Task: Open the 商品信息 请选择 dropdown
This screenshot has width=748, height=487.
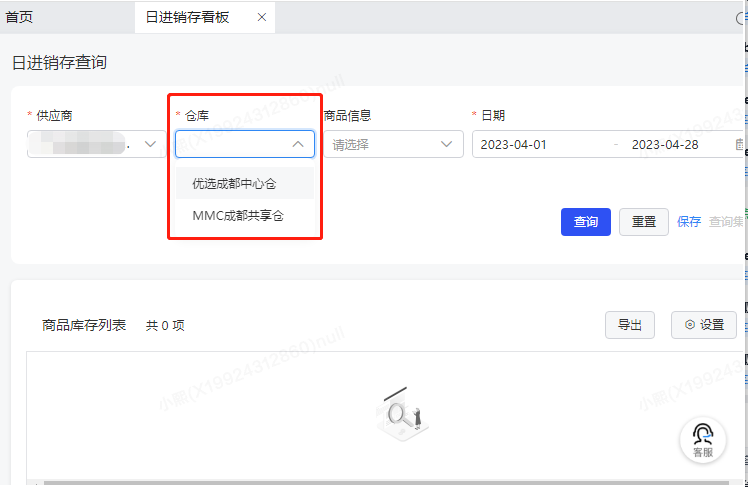Action: click(394, 144)
